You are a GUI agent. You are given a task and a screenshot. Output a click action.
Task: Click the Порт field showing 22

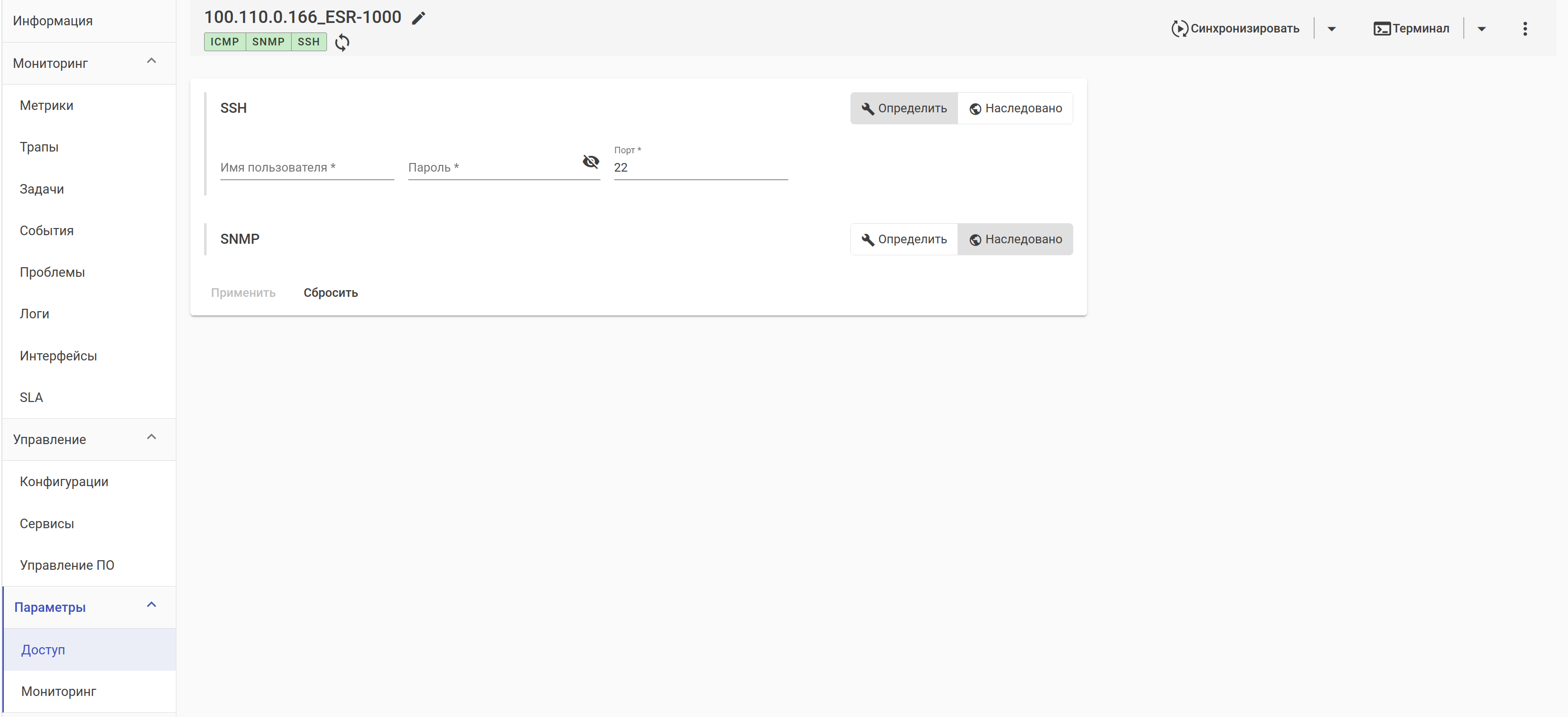point(700,167)
